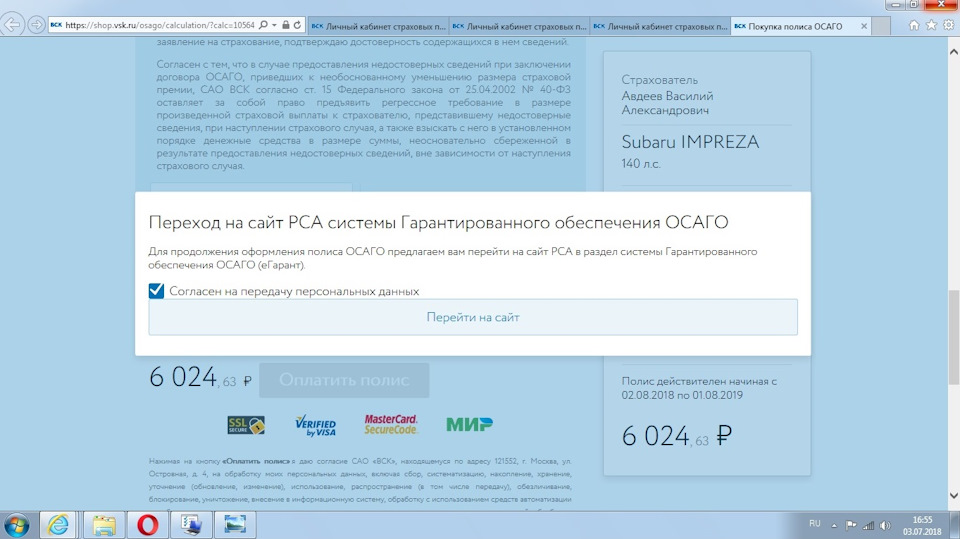Screen dimensions: 960x539
Task: Click the security lock icon in the address bar
Action: pyautogui.click(x=285, y=25)
